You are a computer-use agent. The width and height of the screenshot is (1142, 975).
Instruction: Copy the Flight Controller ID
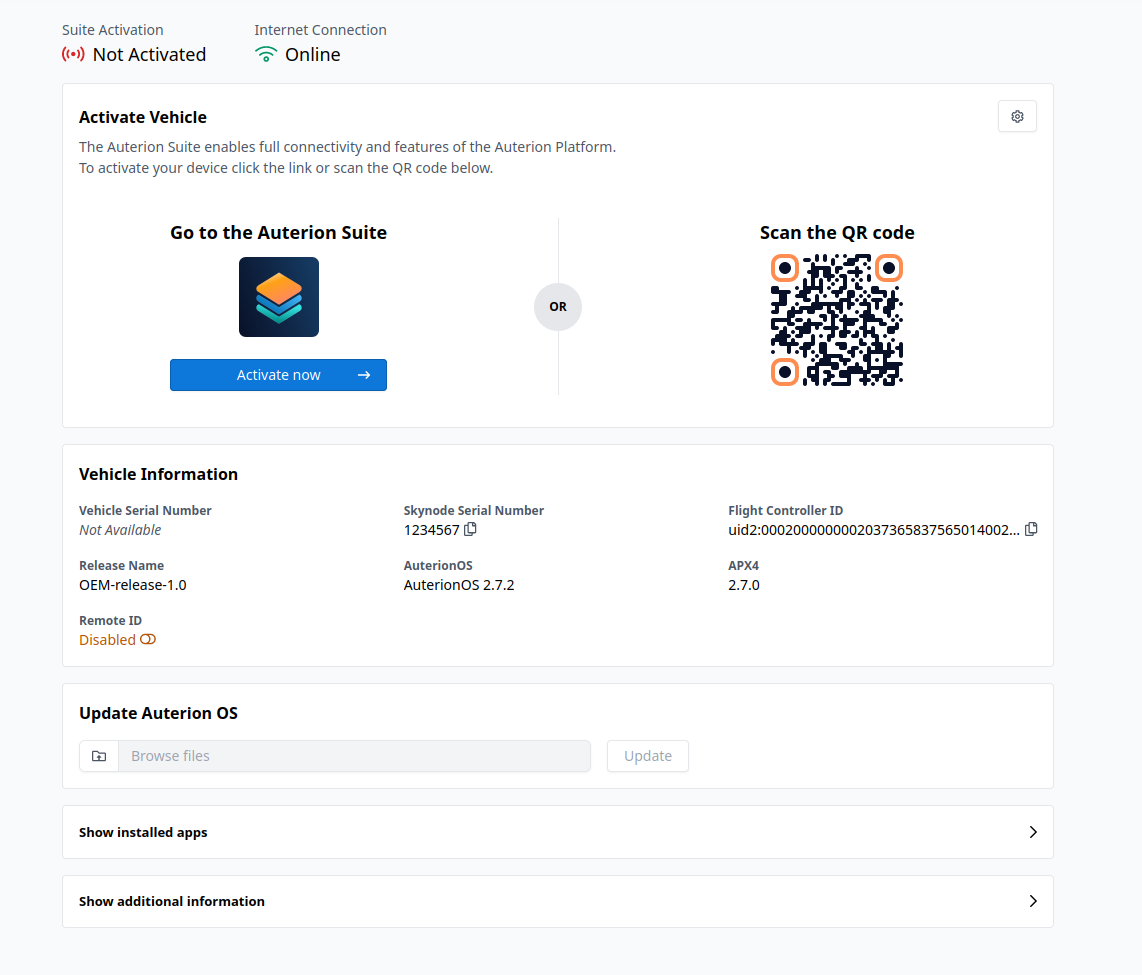(x=1031, y=529)
